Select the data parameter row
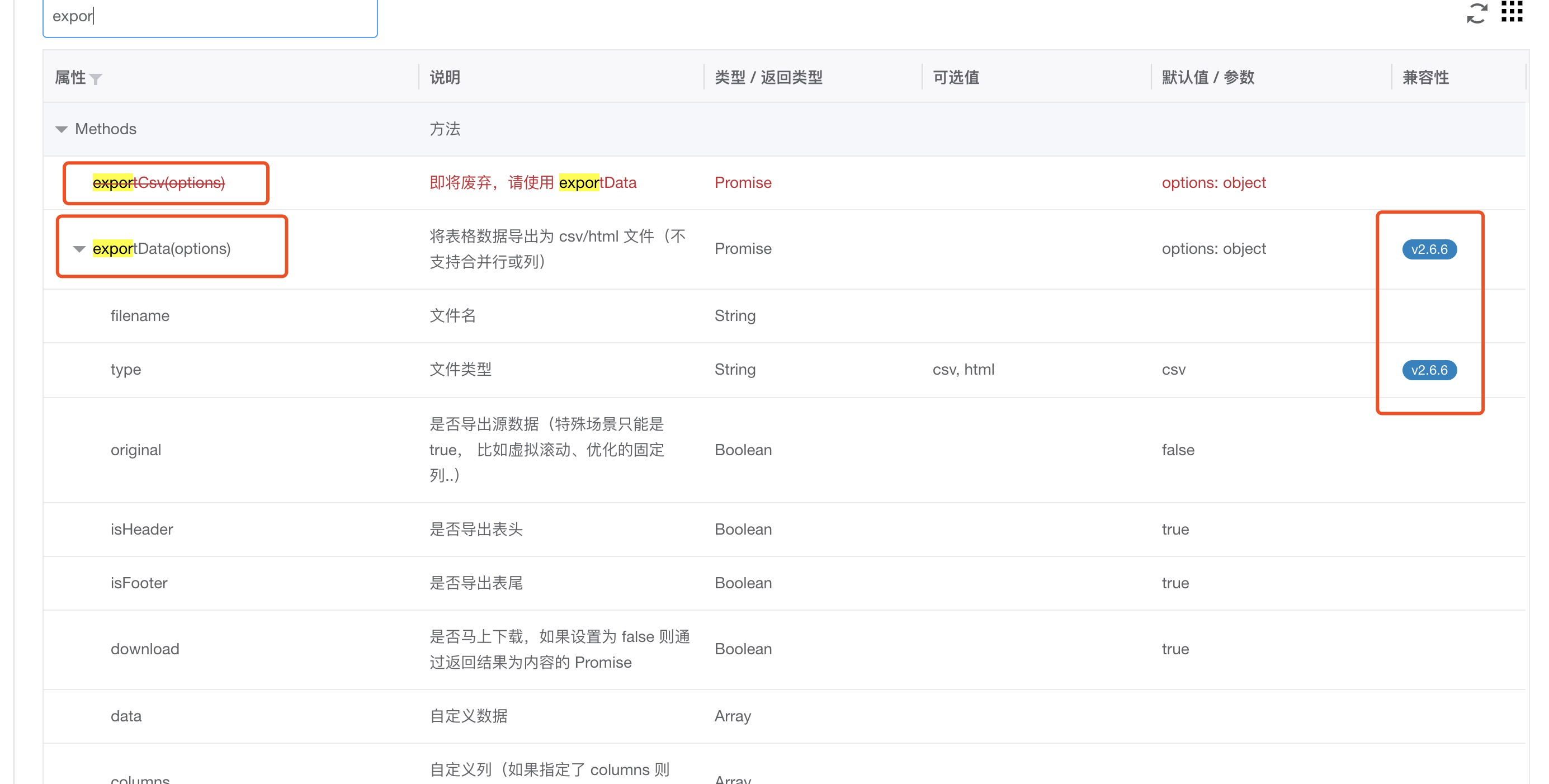The width and height of the screenshot is (1549, 784). [x=126, y=715]
